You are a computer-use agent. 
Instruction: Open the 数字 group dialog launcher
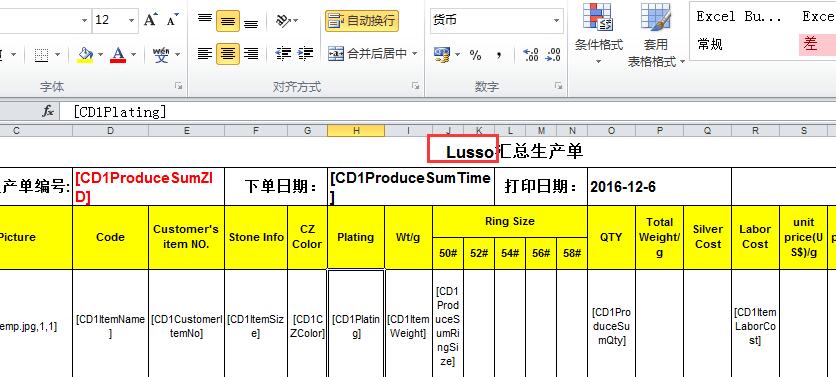(x=558, y=86)
